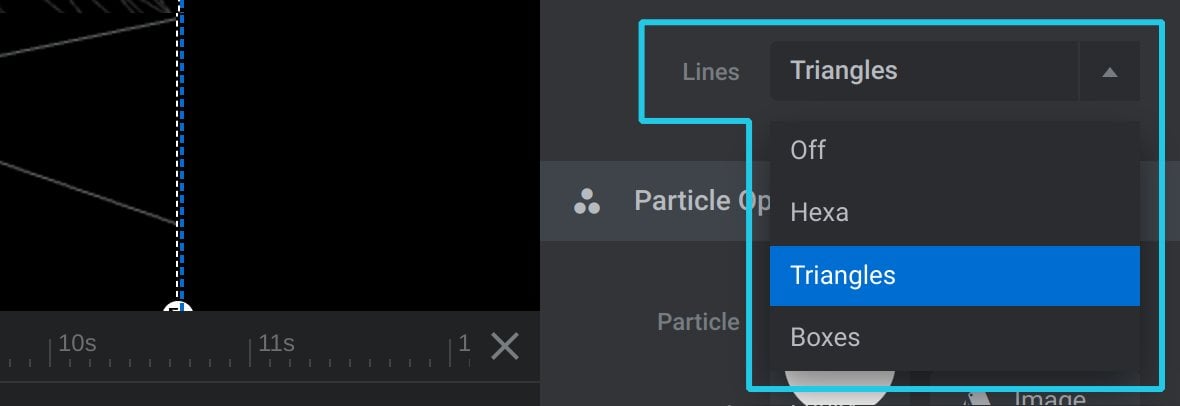The image size is (1180, 406).
Task: Jump to the 10s mark on timeline
Action: click(77, 343)
